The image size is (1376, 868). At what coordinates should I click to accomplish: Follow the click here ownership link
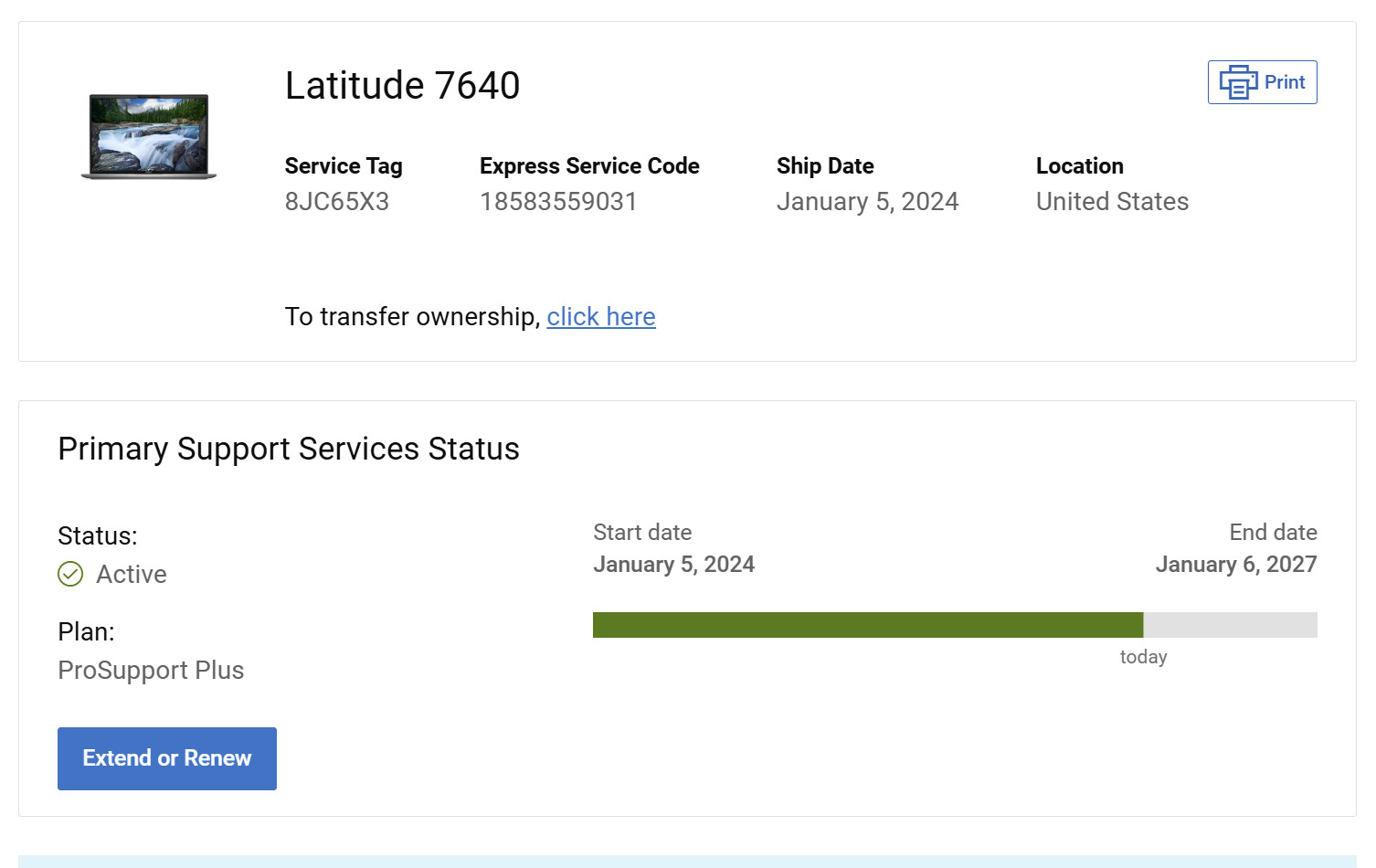[601, 316]
